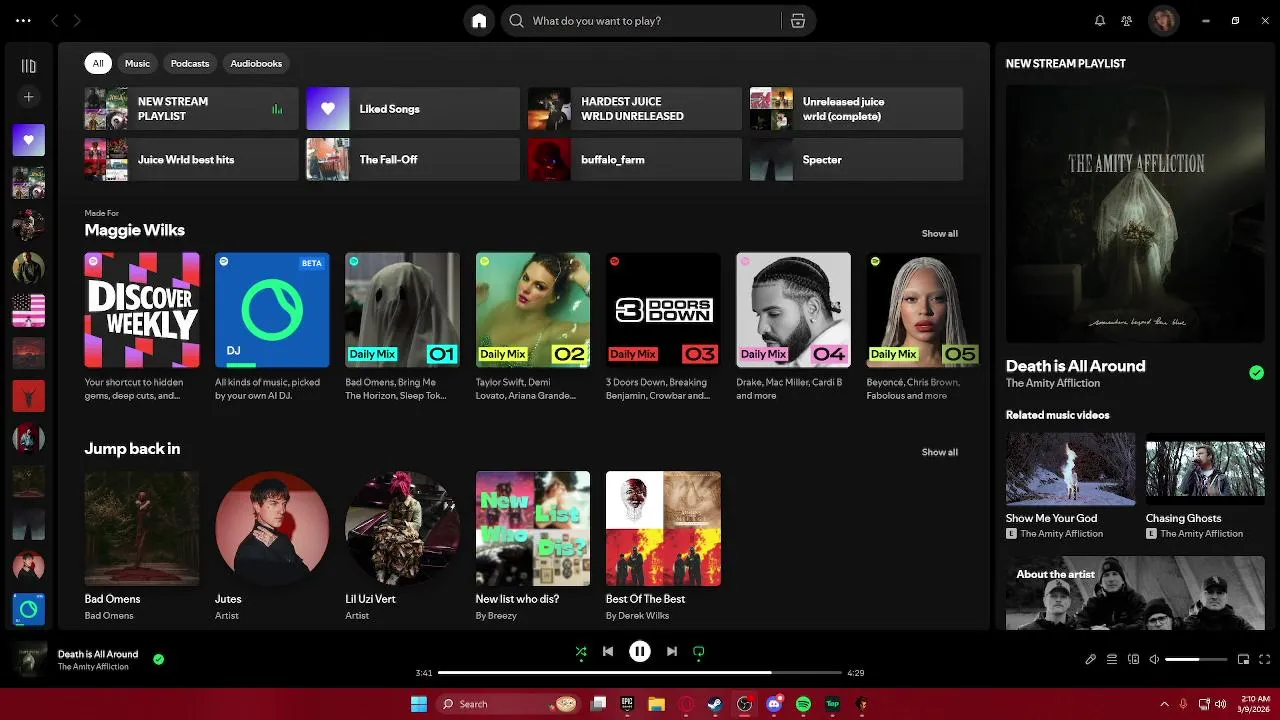The image size is (1280, 720).
Task: Open The Amity Affliction link under Death is All Around
Action: click(1053, 383)
